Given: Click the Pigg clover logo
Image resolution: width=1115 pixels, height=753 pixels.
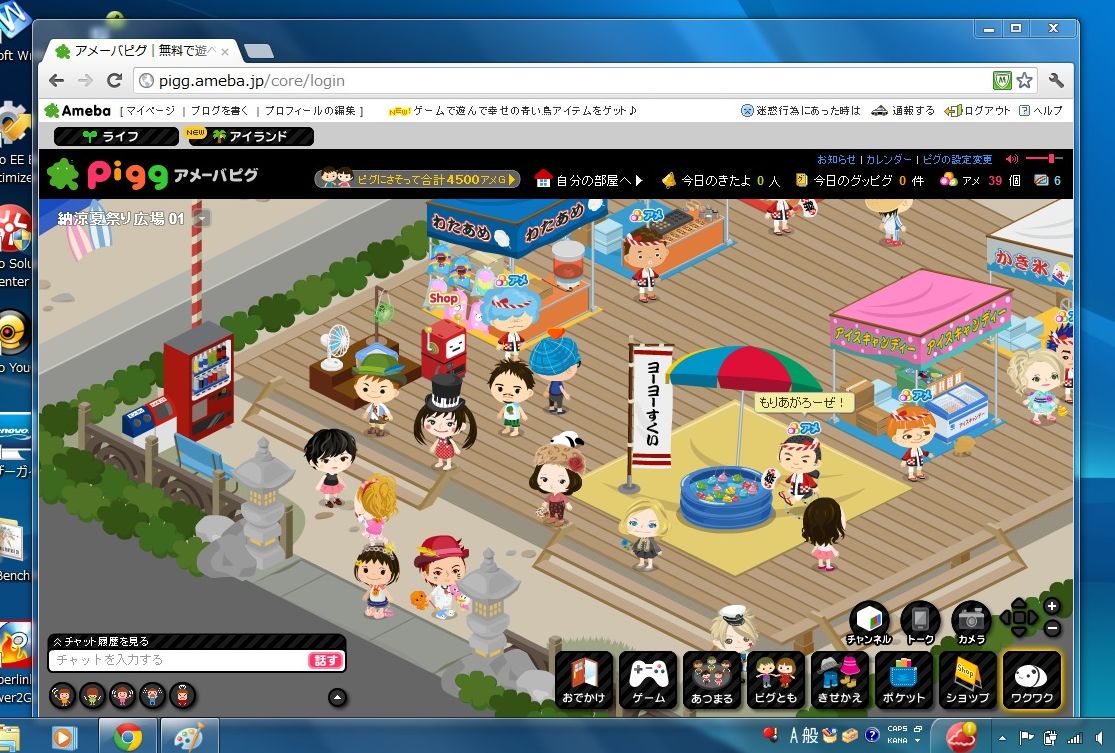Looking at the screenshot, I should tap(63, 174).
